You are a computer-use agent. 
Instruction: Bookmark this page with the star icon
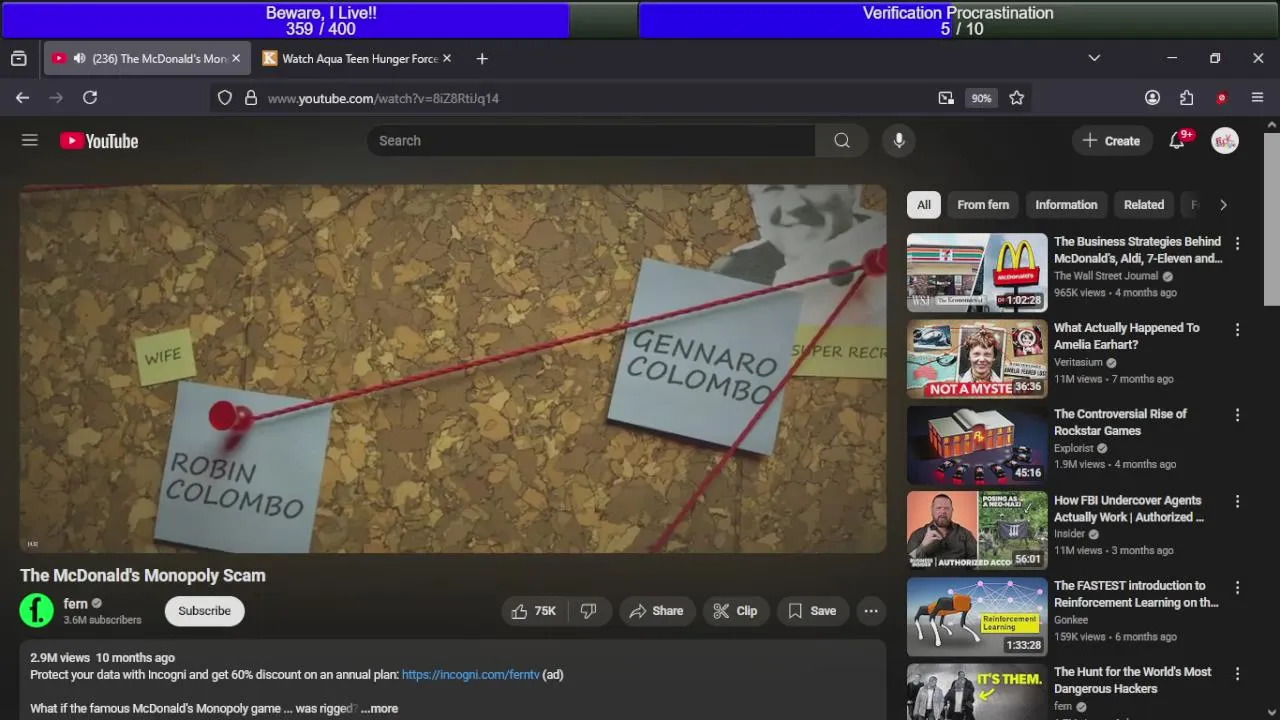(x=1017, y=98)
